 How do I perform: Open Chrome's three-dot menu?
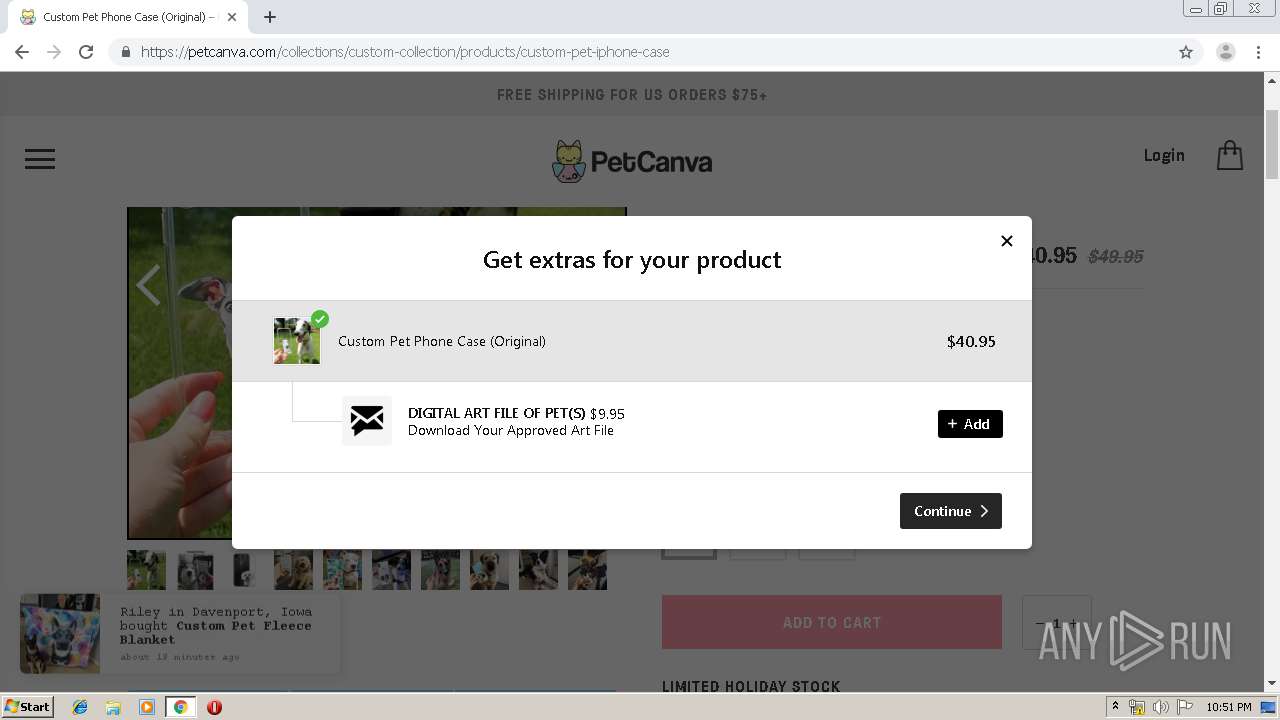(1258, 52)
